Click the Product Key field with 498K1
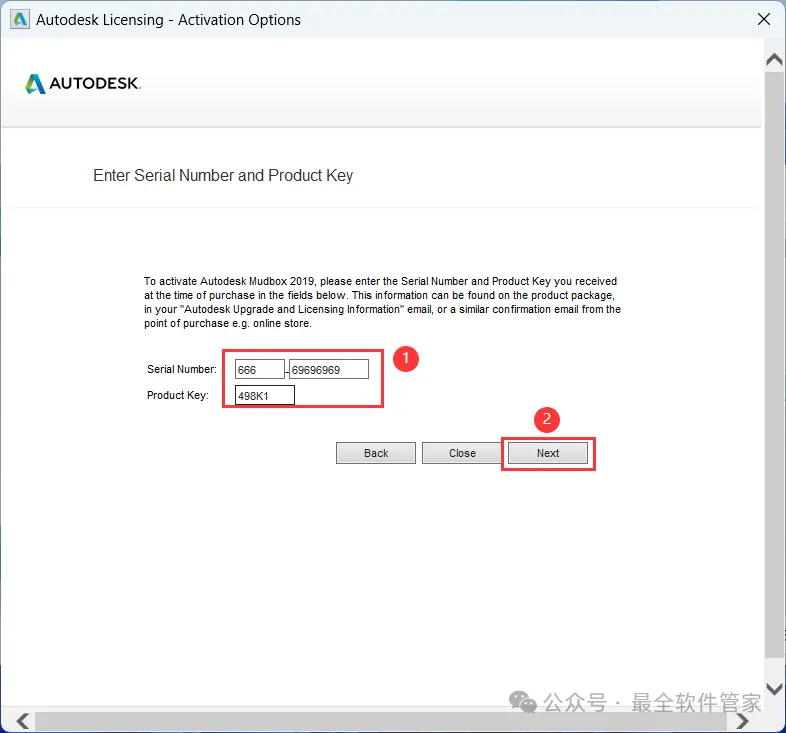Image resolution: width=786 pixels, height=733 pixels. pos(265,395)
